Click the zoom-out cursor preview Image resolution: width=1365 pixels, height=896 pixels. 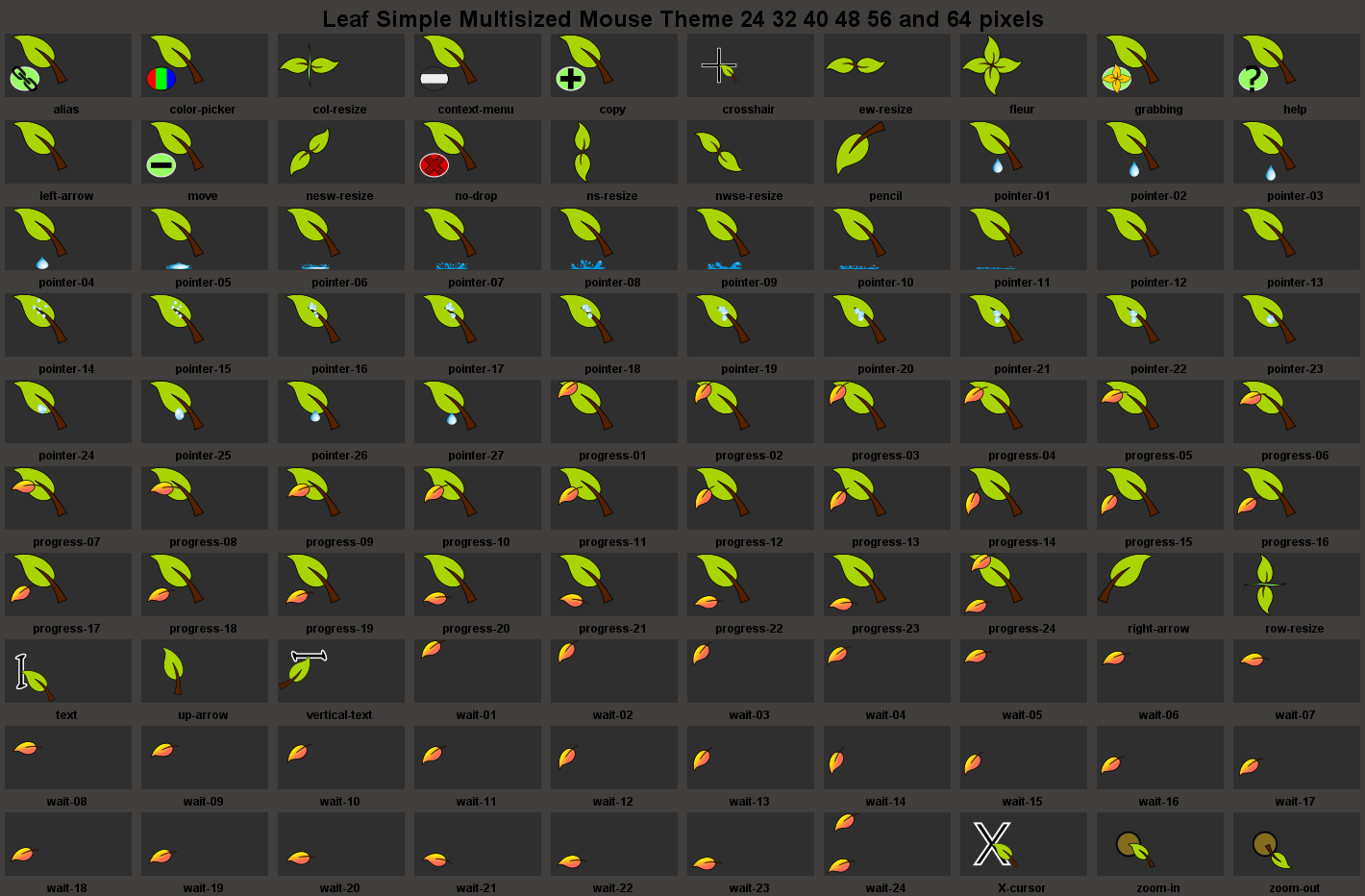tap(1297, 844)
